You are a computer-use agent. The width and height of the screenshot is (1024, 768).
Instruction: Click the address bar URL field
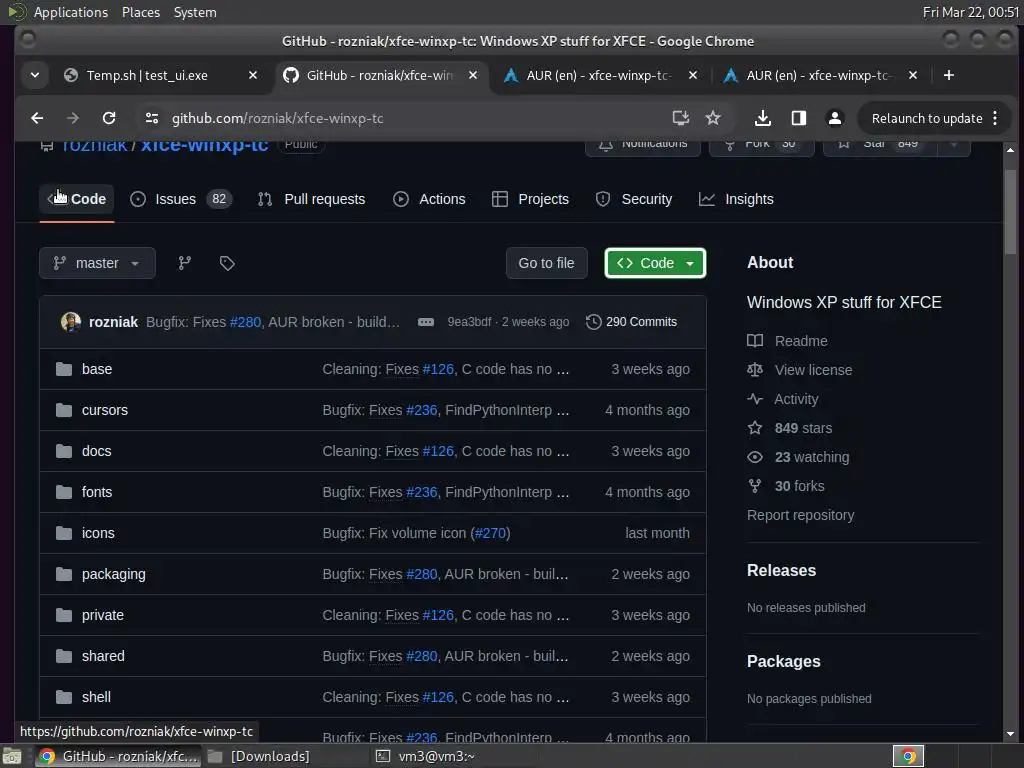coord(405,118)
